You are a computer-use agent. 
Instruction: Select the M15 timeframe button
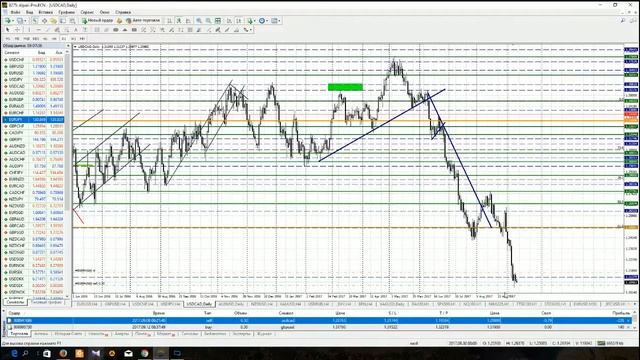click(26, 38)
